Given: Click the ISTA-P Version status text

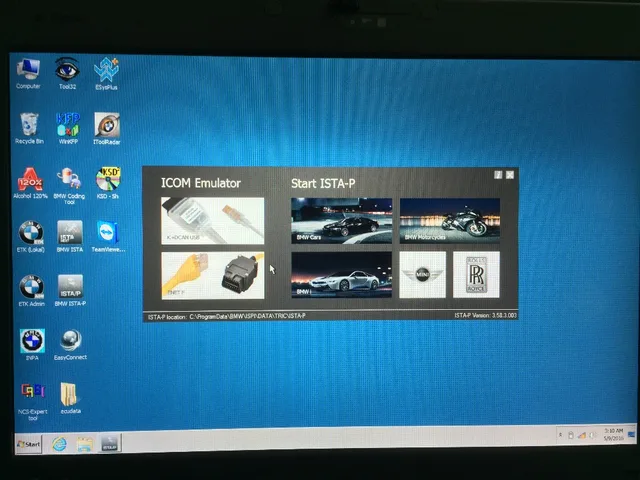Looking at the screenshot, I should click(485, 315).
